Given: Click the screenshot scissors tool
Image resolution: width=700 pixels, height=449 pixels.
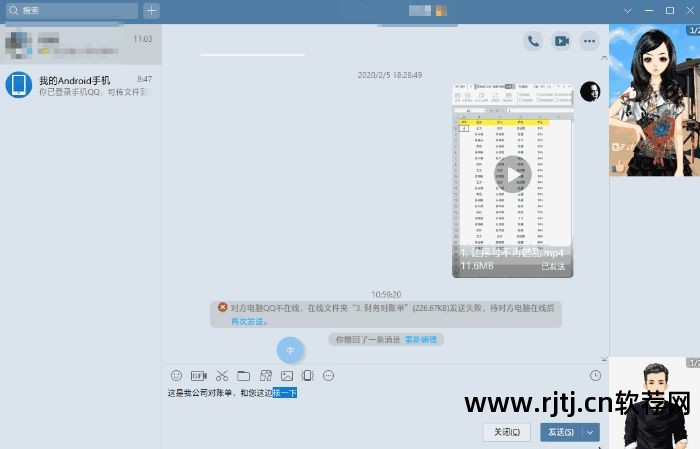Looking at the screenshot, I should pos(222,376).
